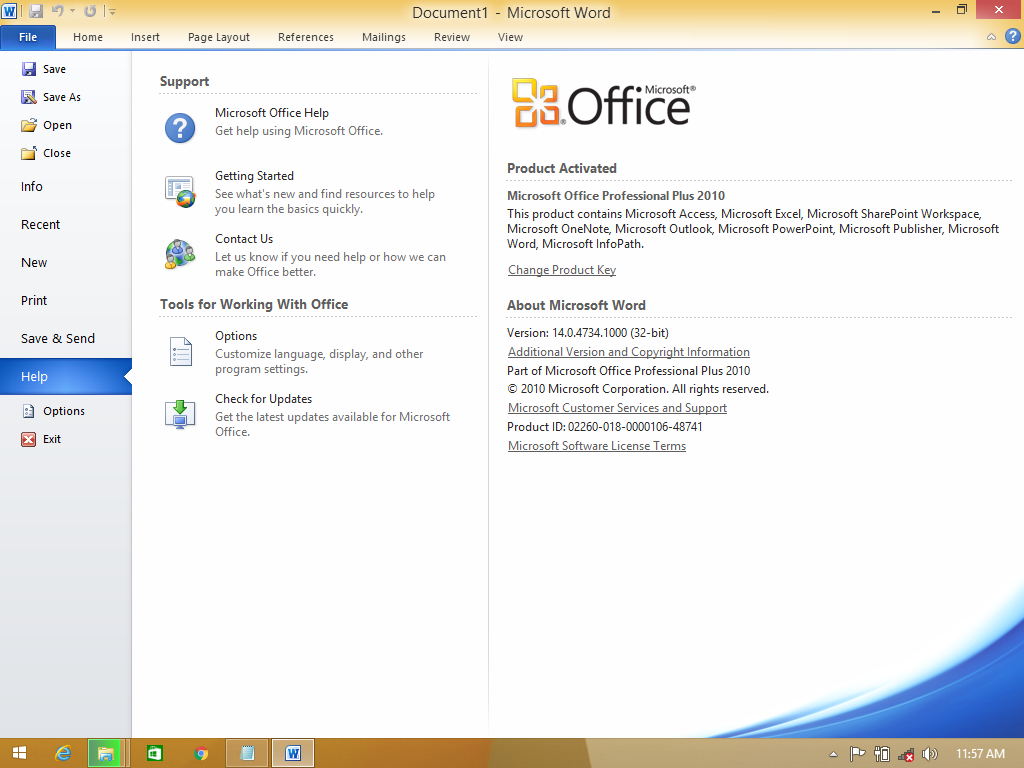This screenshot has height=768, width=1024.
Task: Select the Print item in Backstage menu
Action: coord(34,300)
